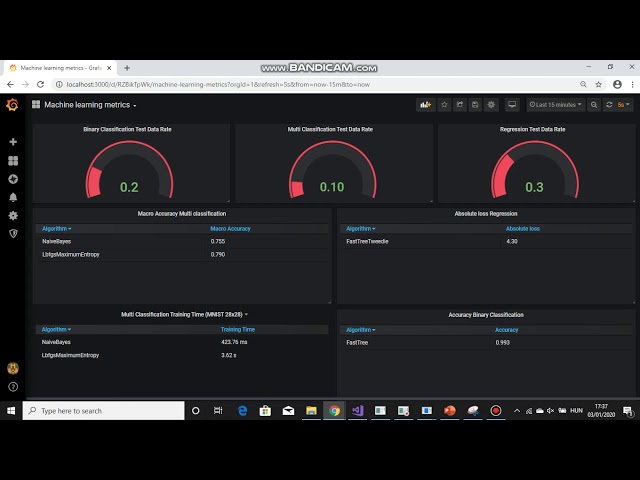The height and width of the screenshot is (480, 640).
Task: Click the Multi Classification gauge showing 0.10
Action: (x=332, y=170)
